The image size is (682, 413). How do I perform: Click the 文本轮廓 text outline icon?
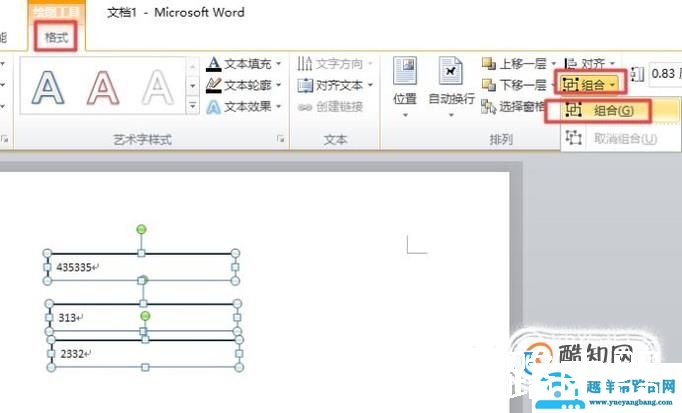tap(213, 85)
